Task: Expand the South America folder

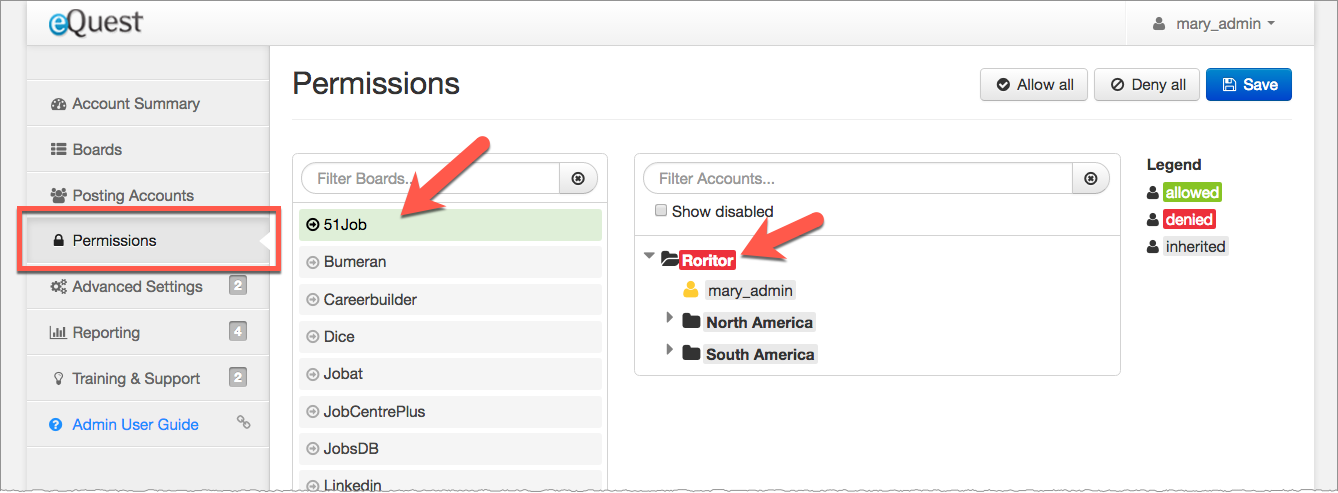Action: (x=670, y=350)
